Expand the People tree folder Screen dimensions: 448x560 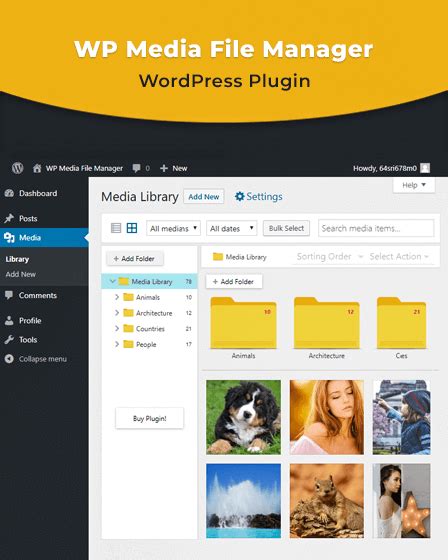[117, 344]
